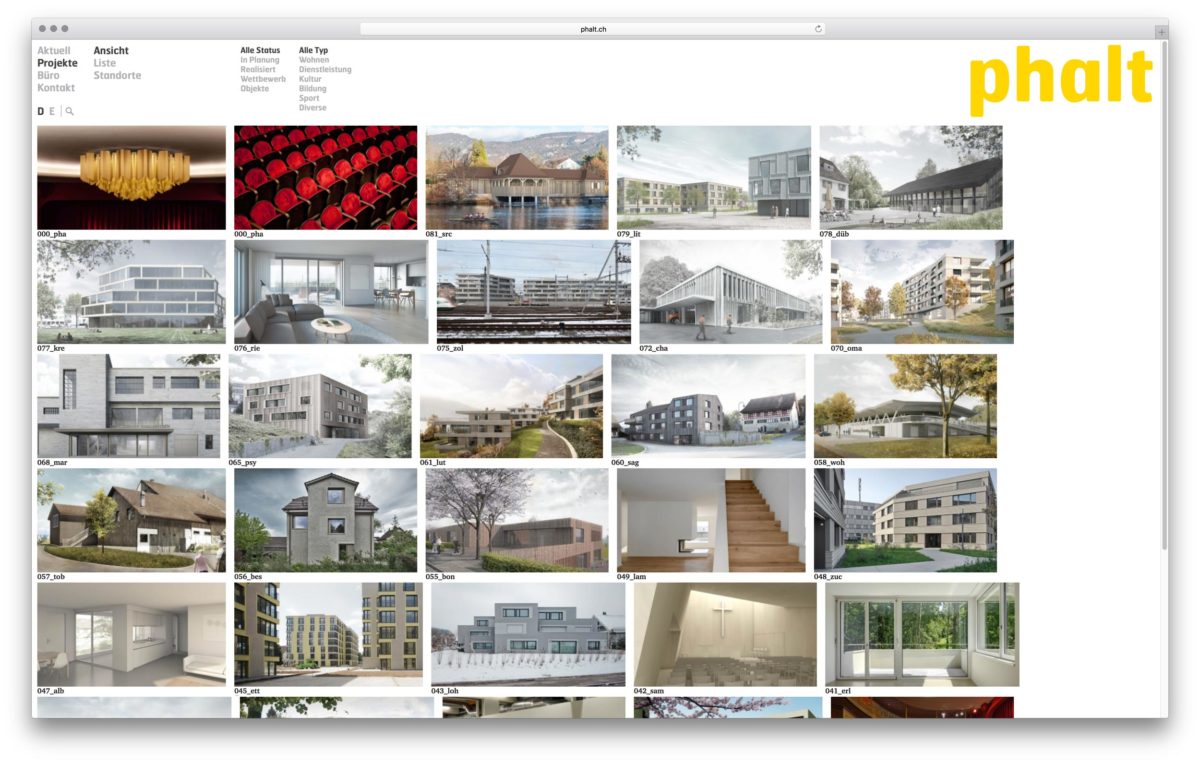This screenshot has width=1200, height=763.
Task: Click the vertical page scrollbar
Action: pyautogui.click(x=1164, y=300)
